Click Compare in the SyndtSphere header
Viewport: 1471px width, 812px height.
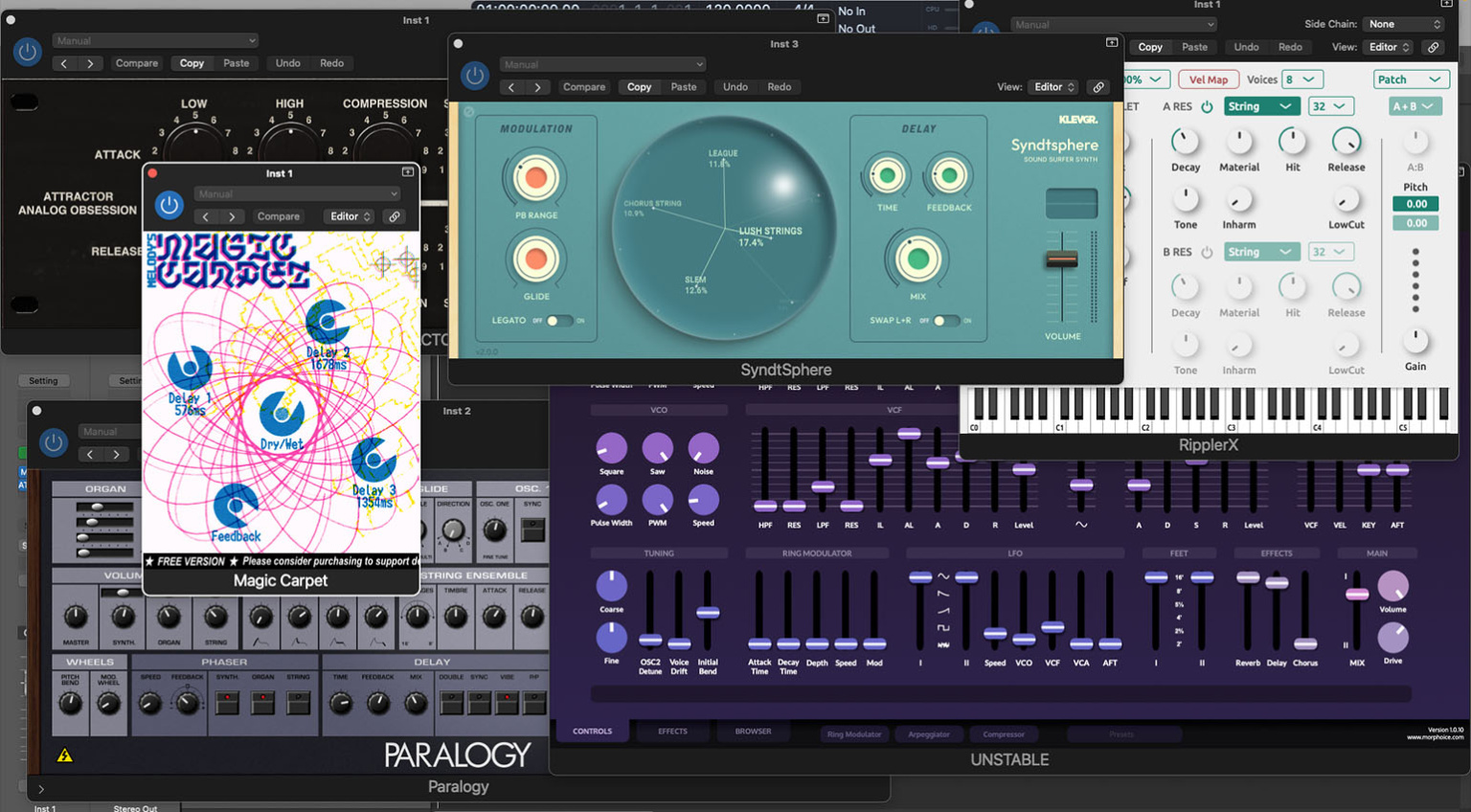pyautogui.click(x=584, y=87)
